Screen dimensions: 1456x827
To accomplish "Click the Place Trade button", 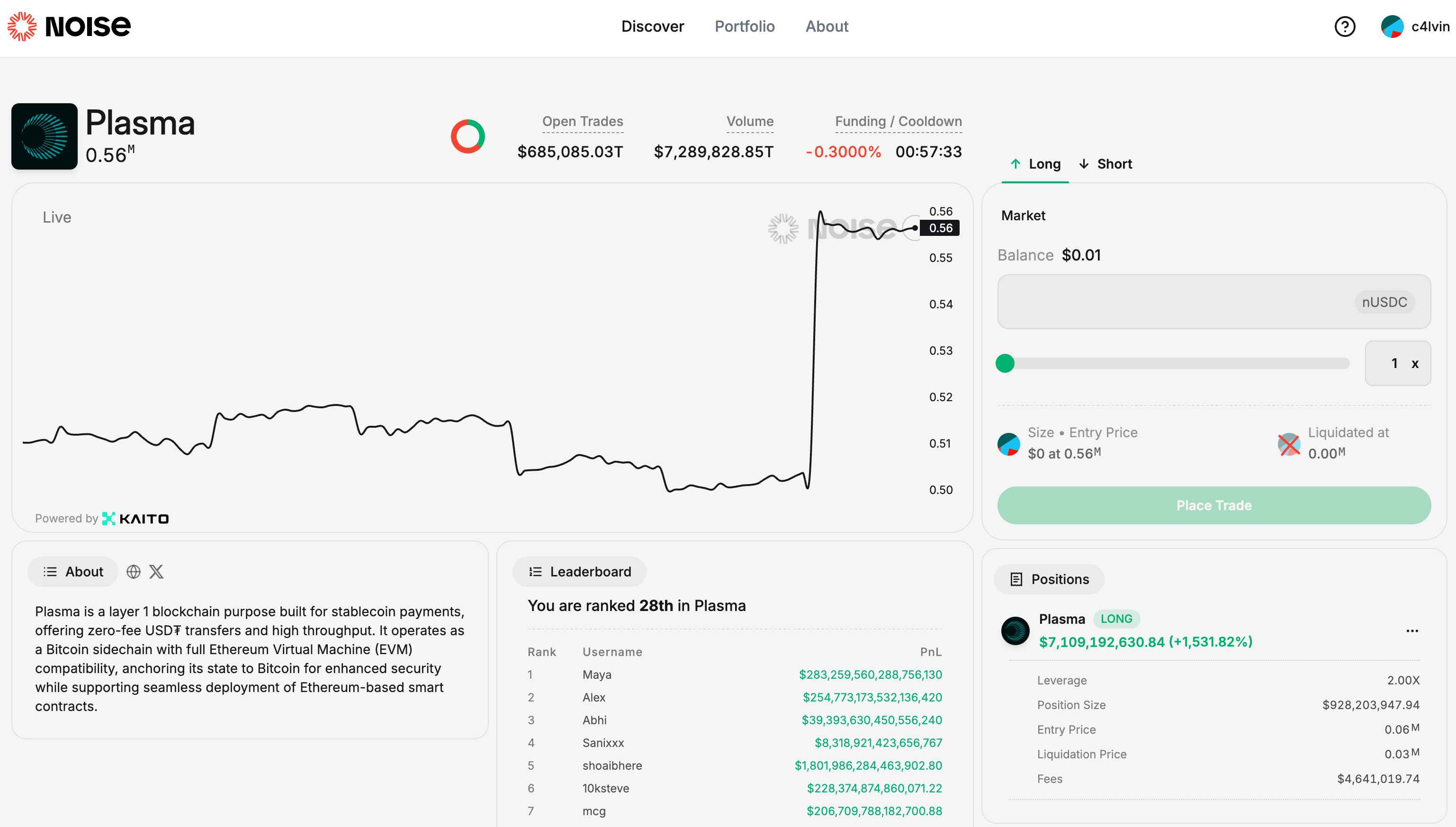I will 1213,505.
